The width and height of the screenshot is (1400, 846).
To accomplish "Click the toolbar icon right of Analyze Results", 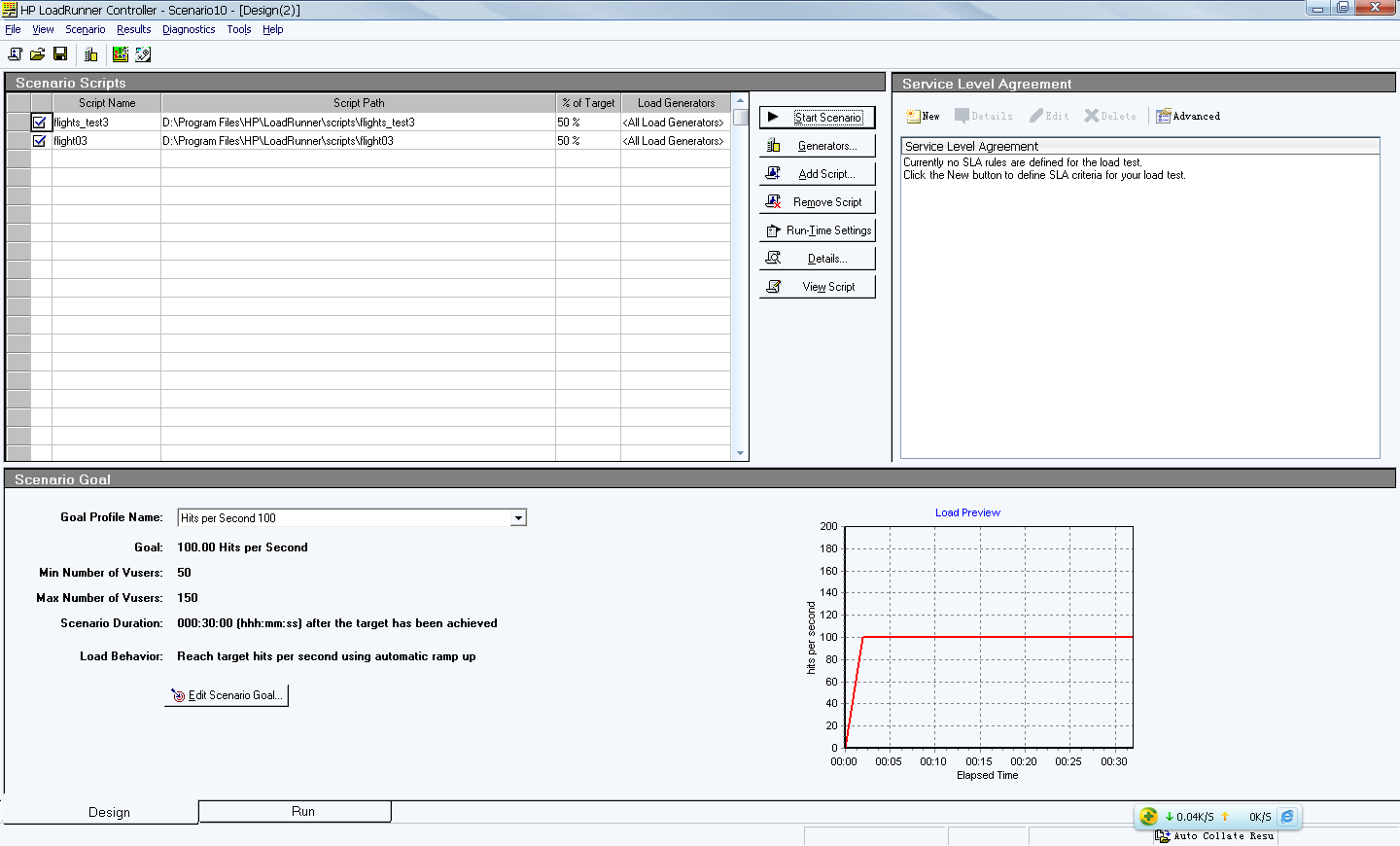I will tap(143, 54).
